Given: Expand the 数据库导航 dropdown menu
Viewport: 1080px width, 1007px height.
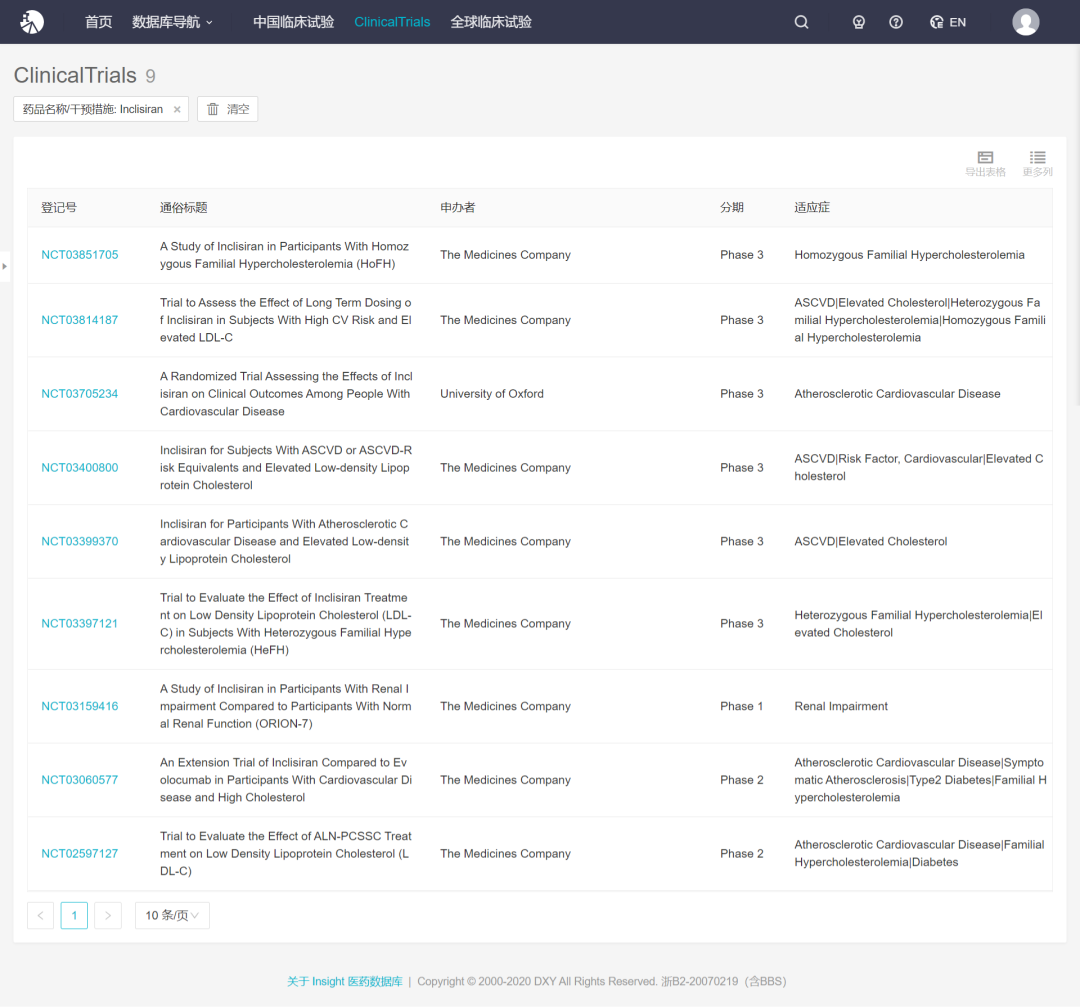Looking at the screenshot, I should tap(172, 22).
